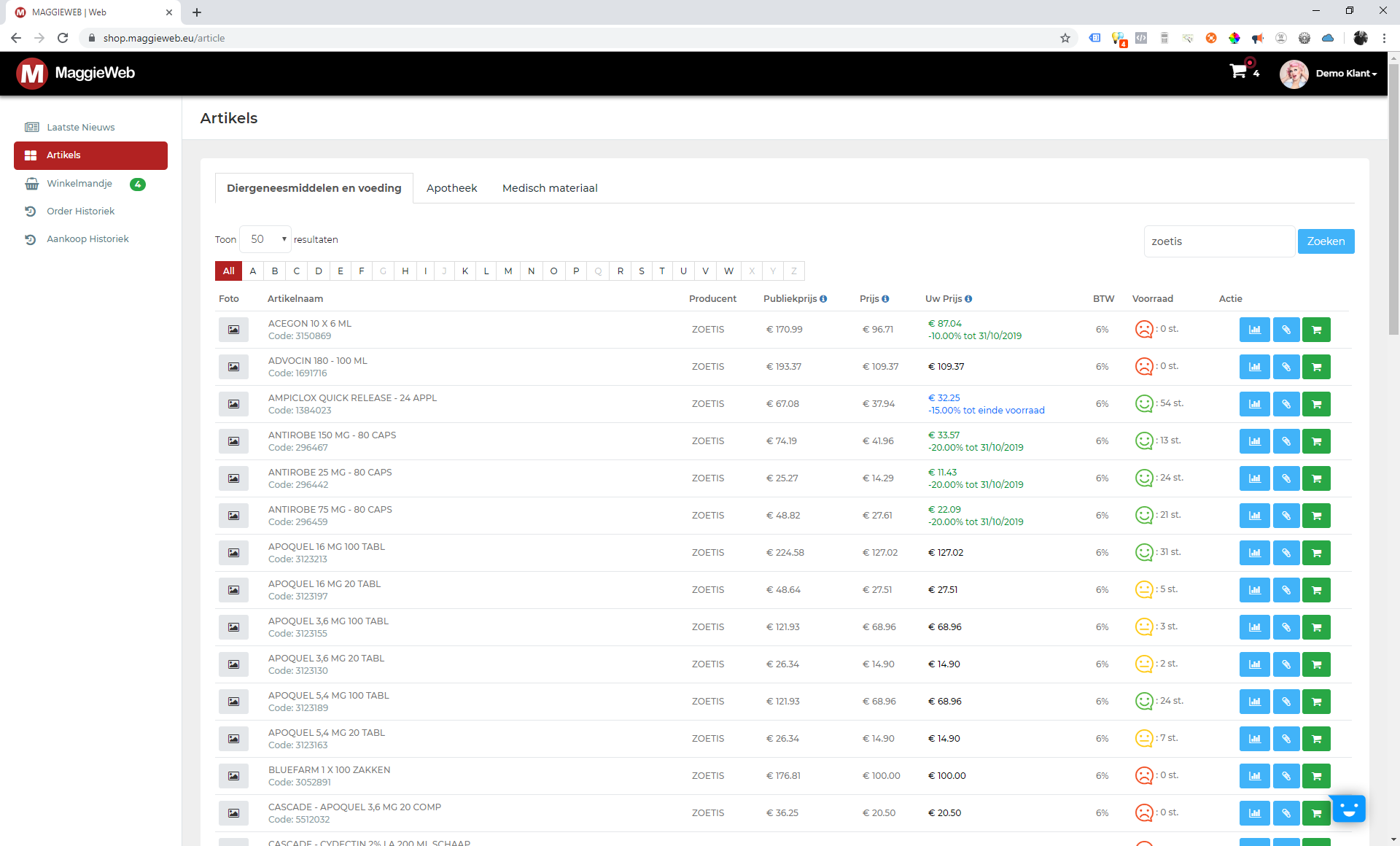Open attachment for ANTIROBE 150 MG
The image size is (1400, 846).
(1286, 441)
